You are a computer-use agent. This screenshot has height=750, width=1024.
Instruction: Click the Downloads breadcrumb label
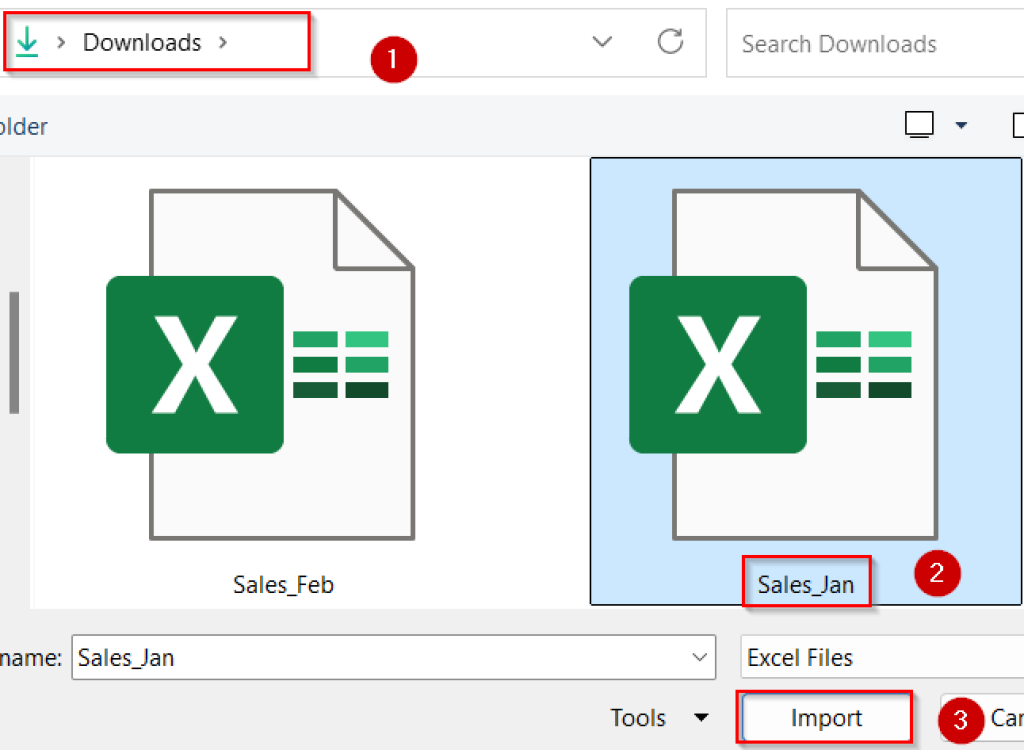pyautogui.click(x=141, y=42)
